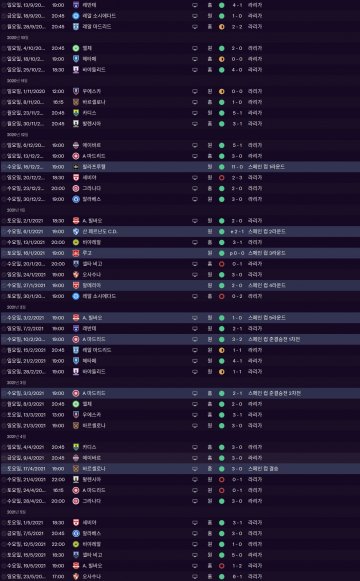Open the 11-0 match result
Screen dimensions: 360x581
coord(237,167)
